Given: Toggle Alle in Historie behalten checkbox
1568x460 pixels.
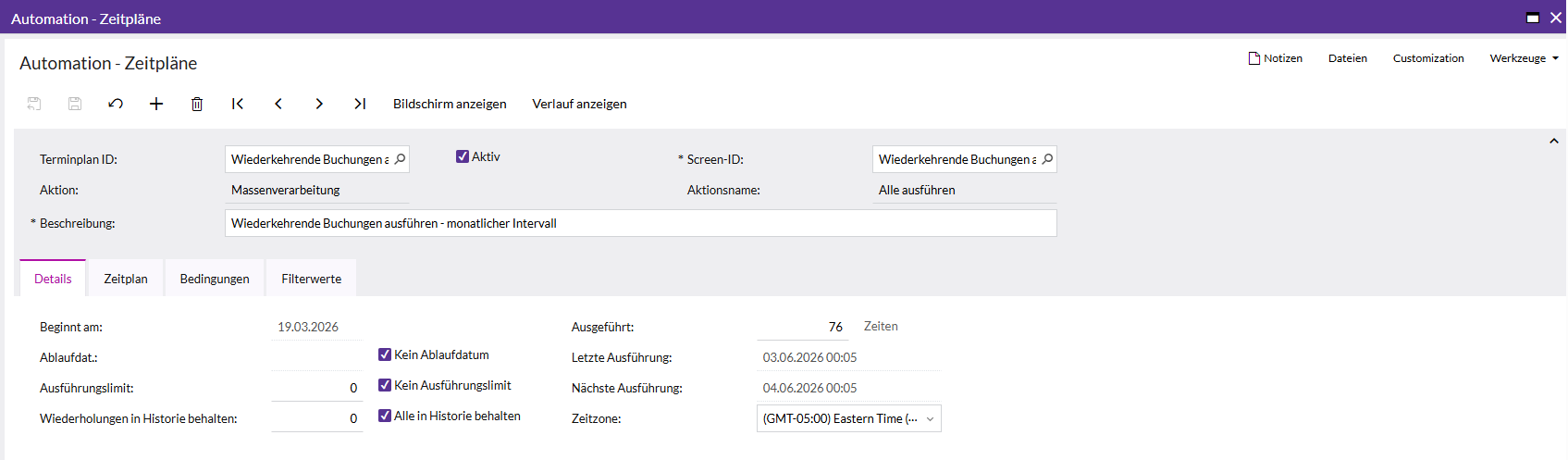Looking at the screenshot, I should coord(385,416).
